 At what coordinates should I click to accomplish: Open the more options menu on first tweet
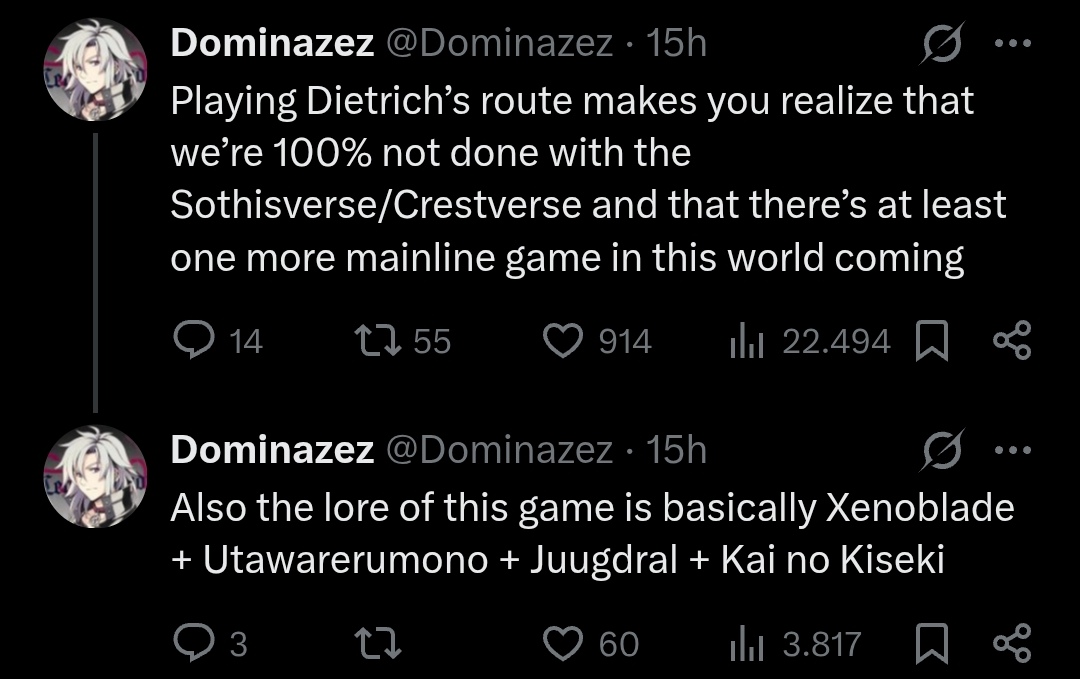pos(1013,43)
